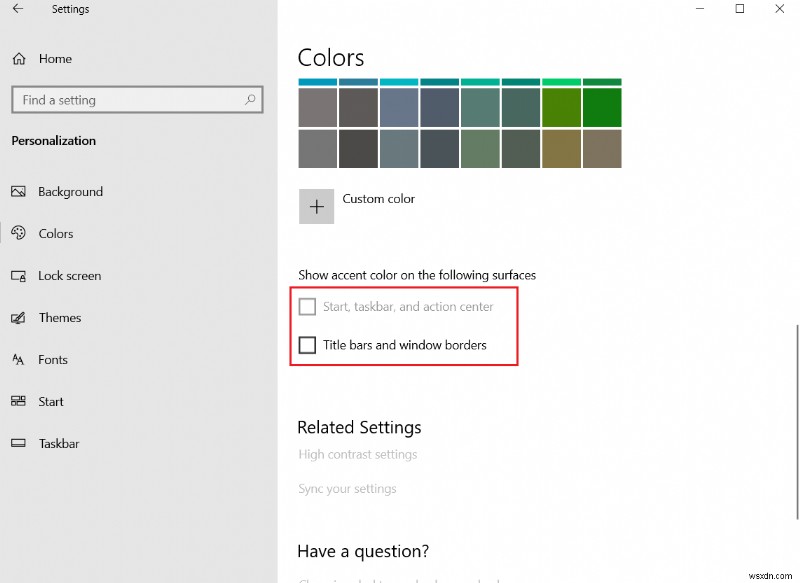Click the back arrow in Settings header
The width and height of the screenshot is (800, 583).
tap(18, 9)
